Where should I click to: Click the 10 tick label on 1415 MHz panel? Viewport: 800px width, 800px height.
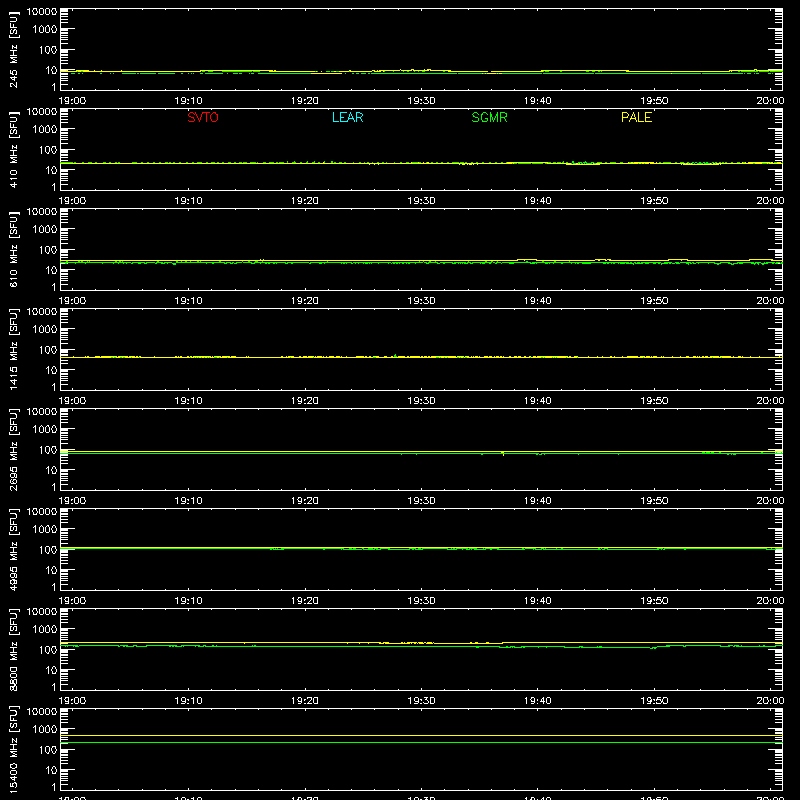tap(51, 370)
